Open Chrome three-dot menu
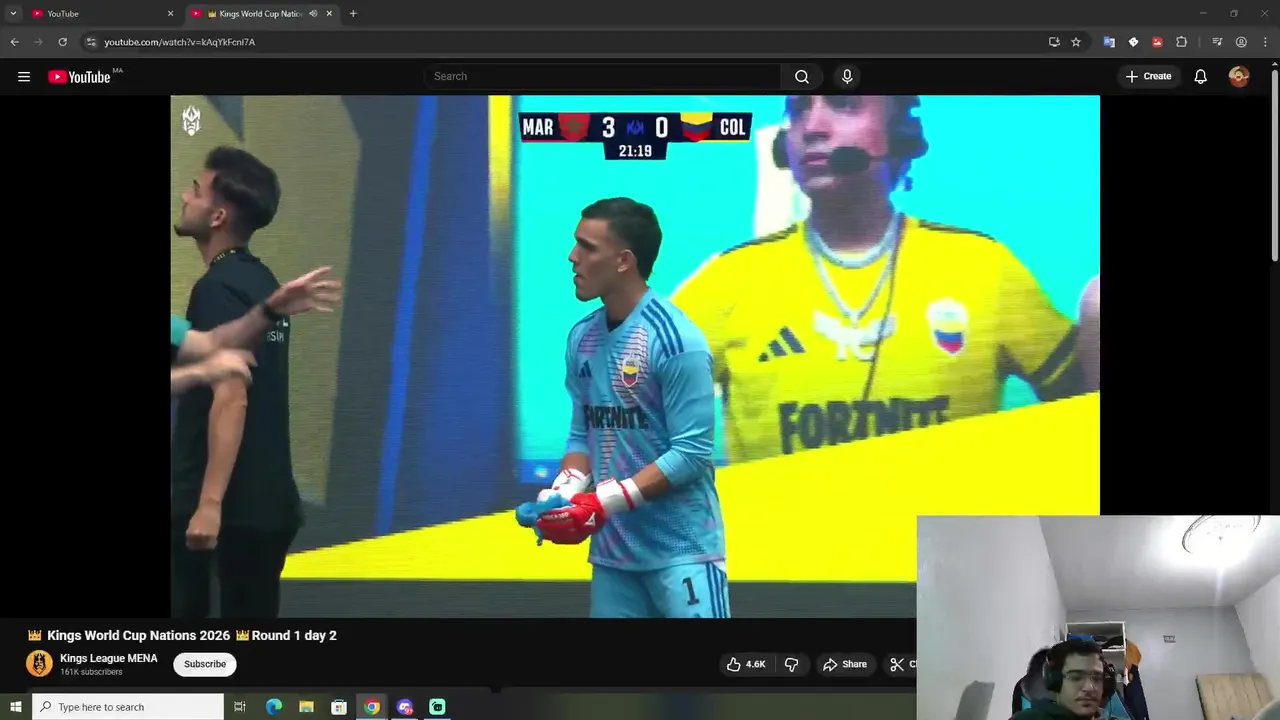The width and height of the screenshot is (1280, 720). pyautogui.click(x=1265, y=42)
